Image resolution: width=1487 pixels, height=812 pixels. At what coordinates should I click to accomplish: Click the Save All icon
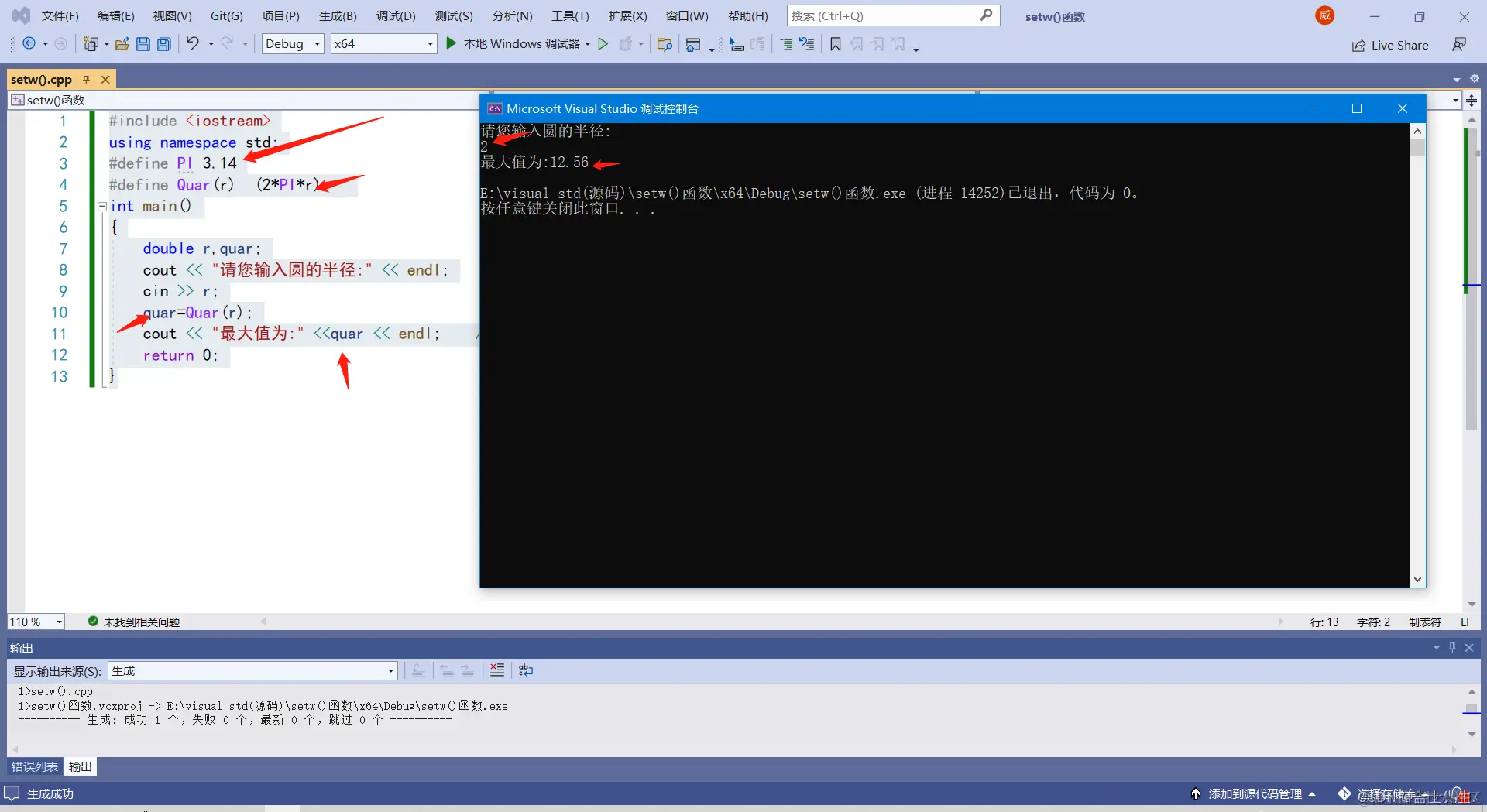pyautogui.click(x=164, y=44)
